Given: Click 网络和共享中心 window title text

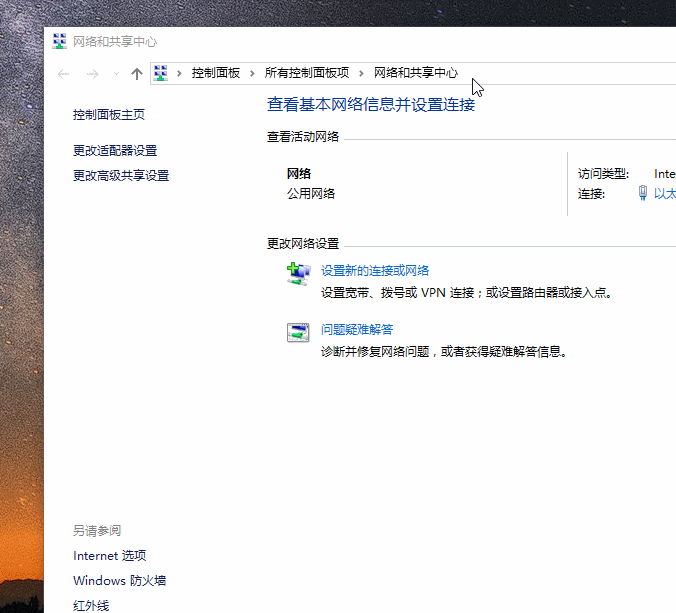Looking at the screenshot, I should (115, 42).
